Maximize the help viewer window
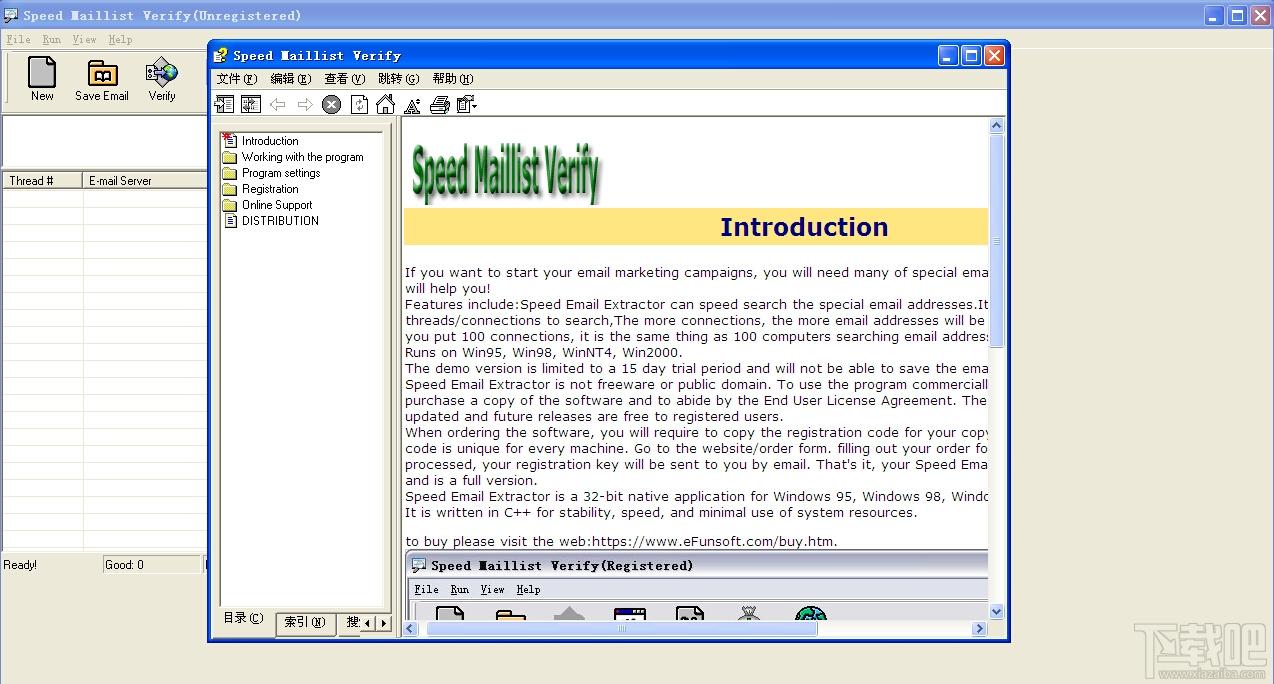 coord(971,56)
